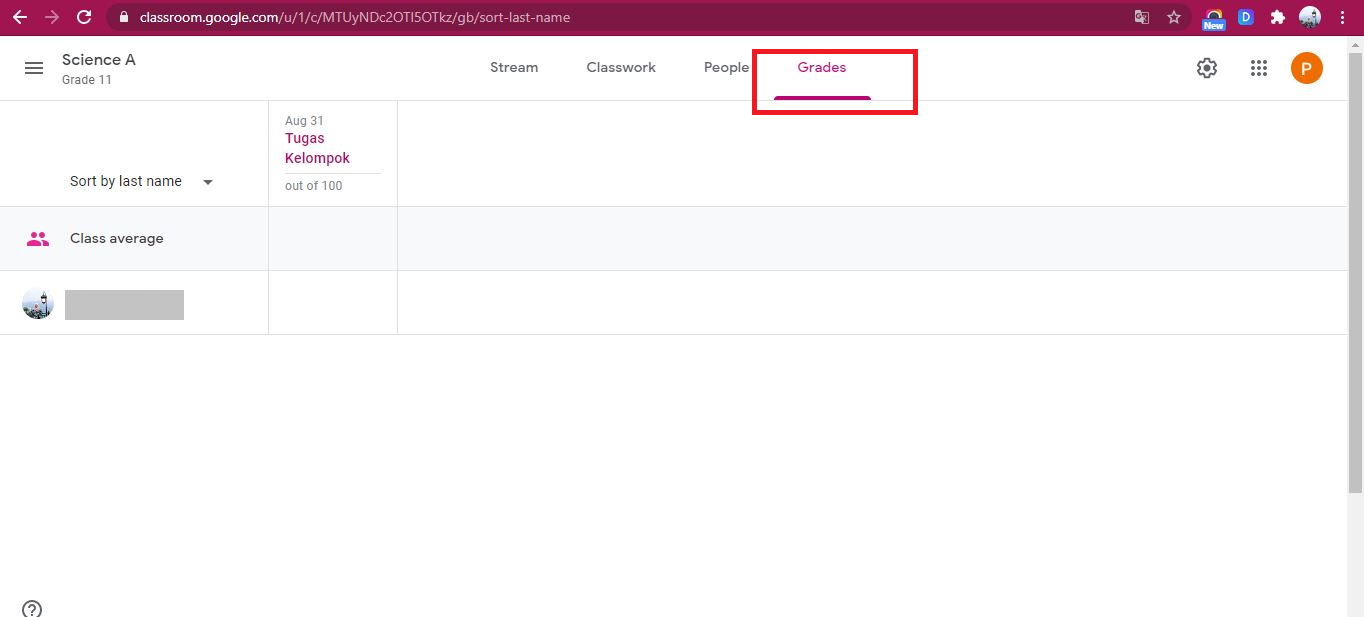Open the Tugas Kelompok assignment link
Image resolution: width=1364 pixels, height=617 pixels.
click(x=318, y=148)
